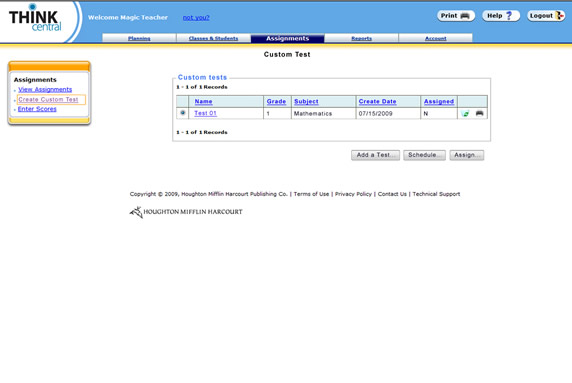Click the Assign button

tap(467, 155)
